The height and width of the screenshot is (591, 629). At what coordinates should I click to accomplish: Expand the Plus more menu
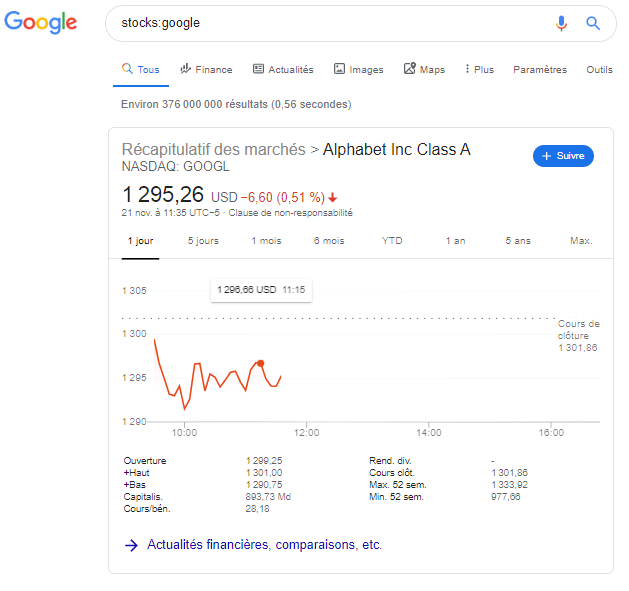click(x=479, y=69)
